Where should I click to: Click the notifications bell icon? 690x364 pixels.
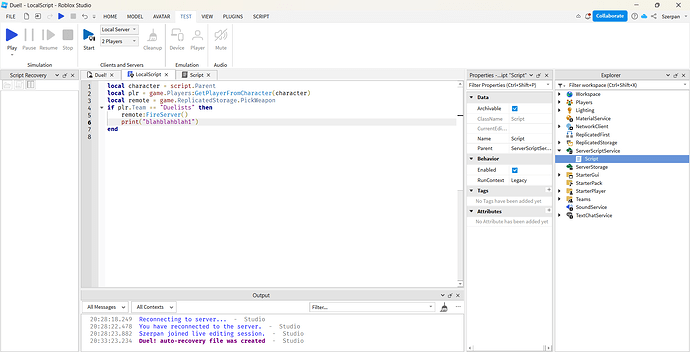point(588,16)
